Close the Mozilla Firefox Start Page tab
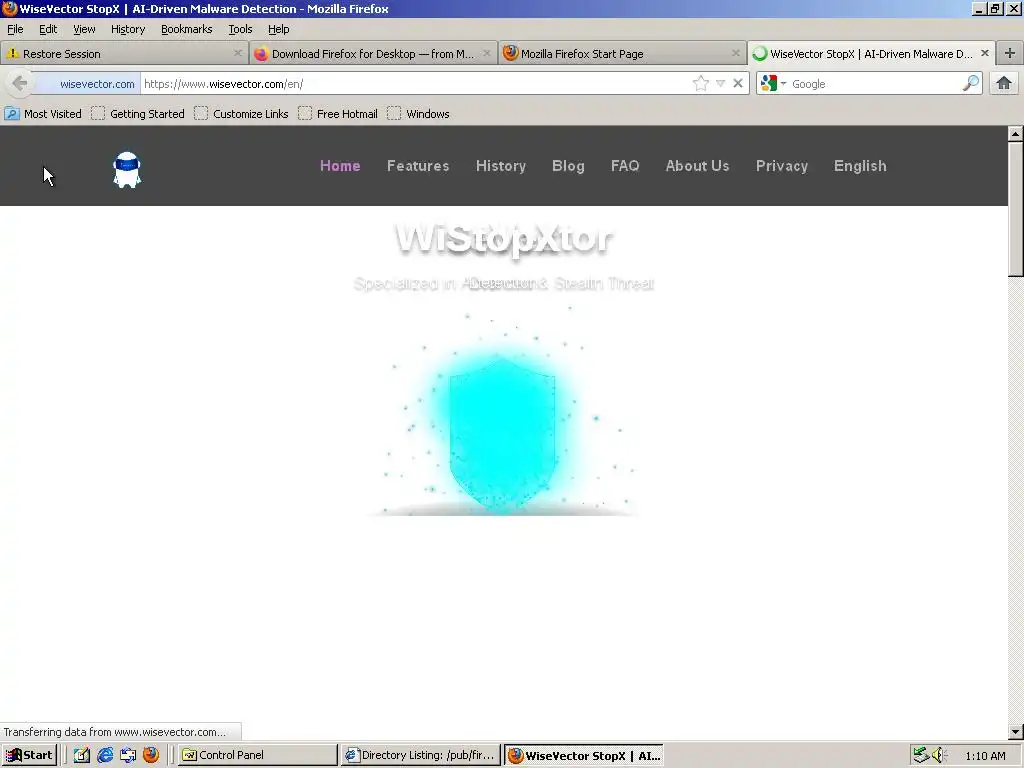The height and width of the screenshot is (768, 1024). (736, 54)
